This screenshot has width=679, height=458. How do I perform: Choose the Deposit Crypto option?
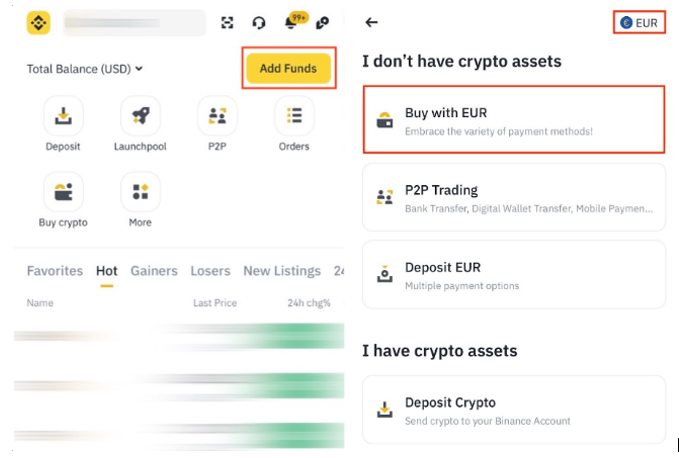[x=513, y=410]
